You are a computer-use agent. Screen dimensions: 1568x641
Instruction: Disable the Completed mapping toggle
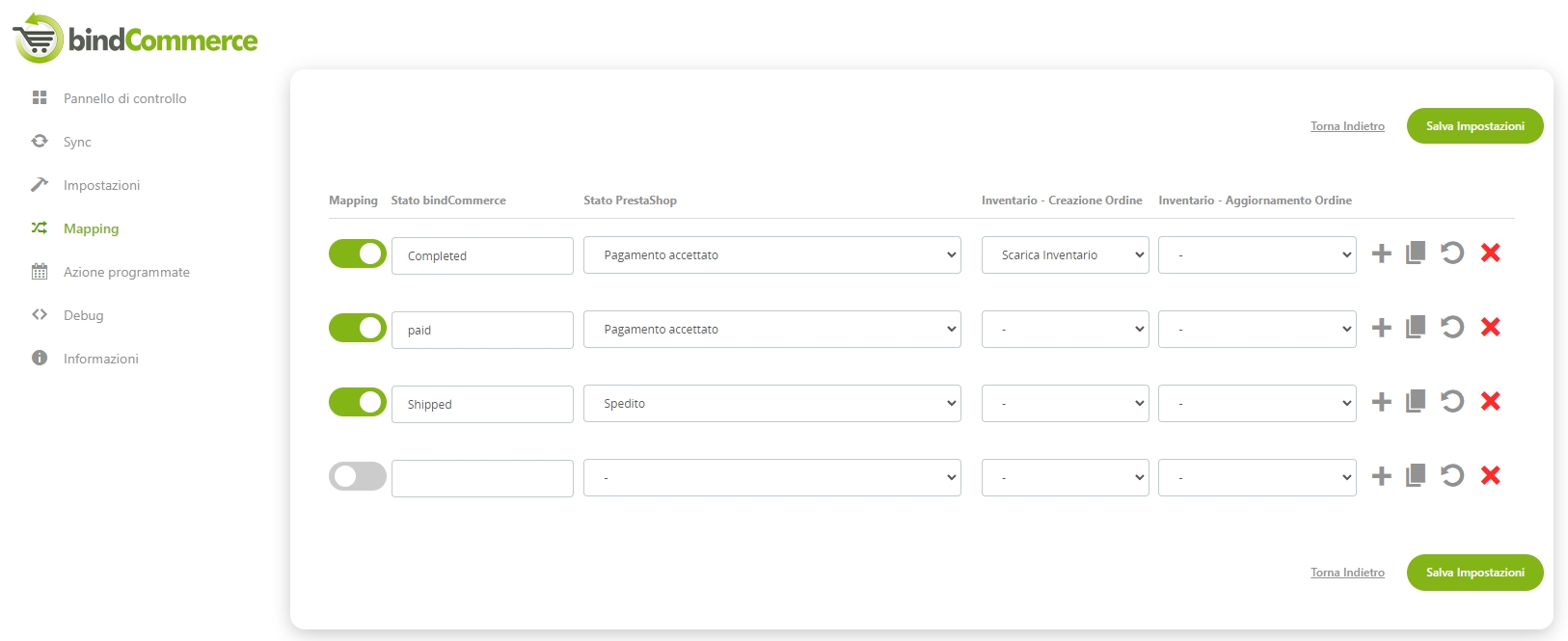click(x=358, y=254)
